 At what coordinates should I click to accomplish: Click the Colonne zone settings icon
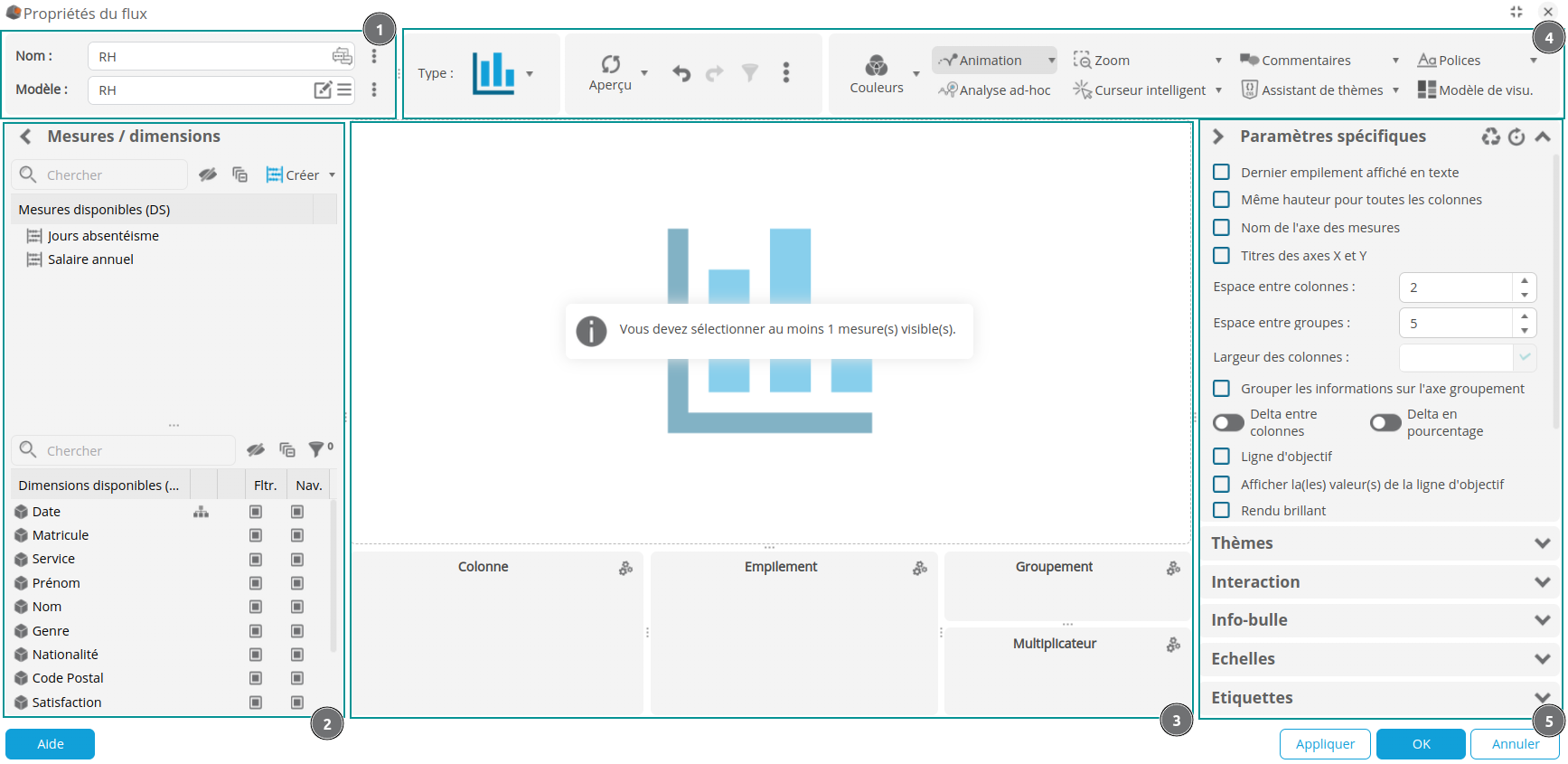pos(625,568)
